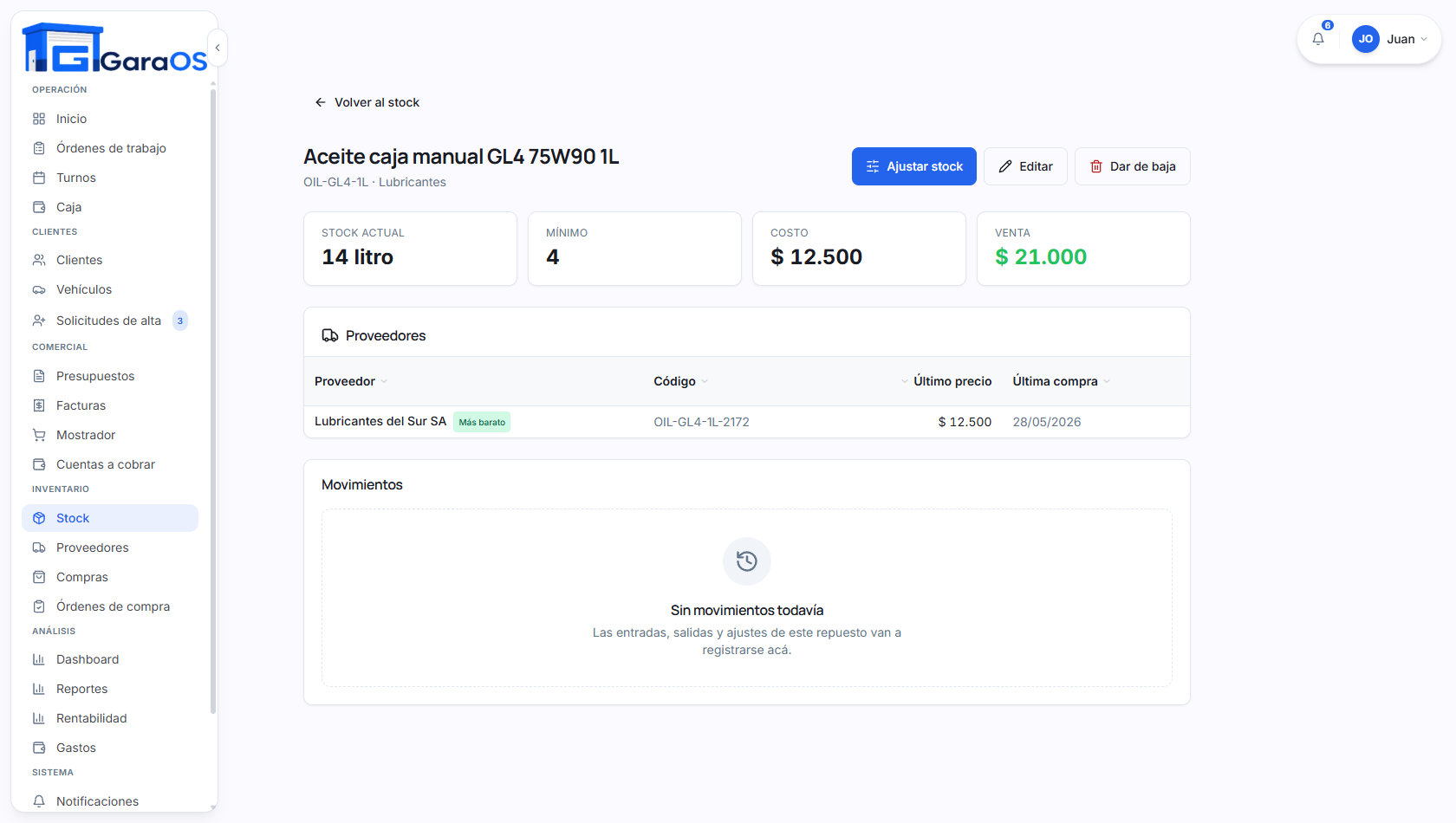
Task: Sort by Último precio column header
Action: pyautogui.click(x=946, y=381)
